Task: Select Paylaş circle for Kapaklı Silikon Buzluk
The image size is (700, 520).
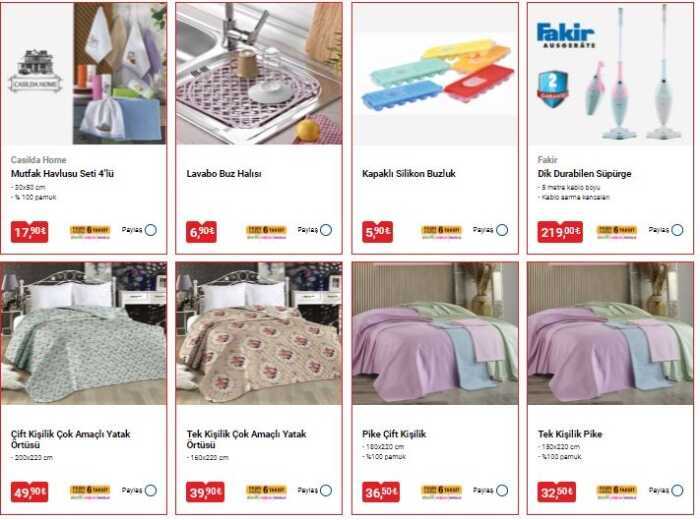Action: coord(502,230)
